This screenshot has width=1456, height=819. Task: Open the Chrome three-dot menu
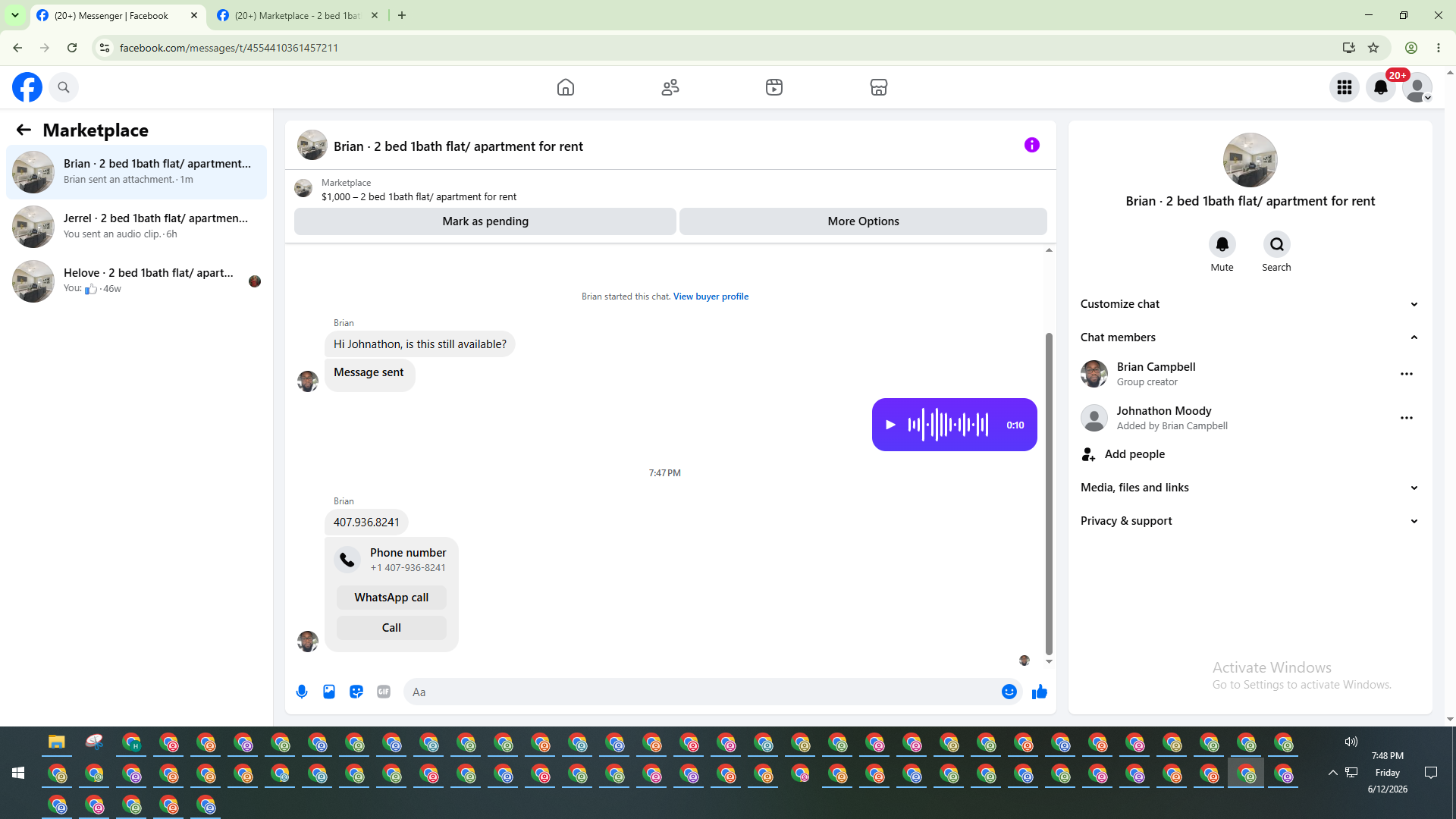1439,48
